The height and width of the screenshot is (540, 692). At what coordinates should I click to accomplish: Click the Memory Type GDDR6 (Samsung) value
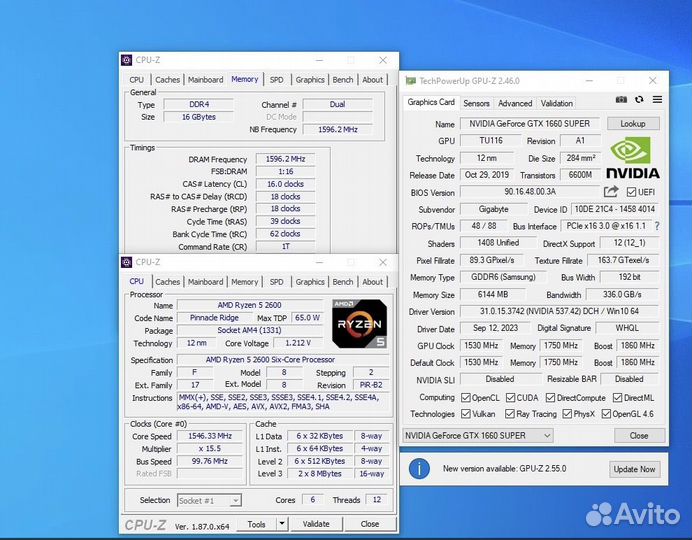[503, 277]
